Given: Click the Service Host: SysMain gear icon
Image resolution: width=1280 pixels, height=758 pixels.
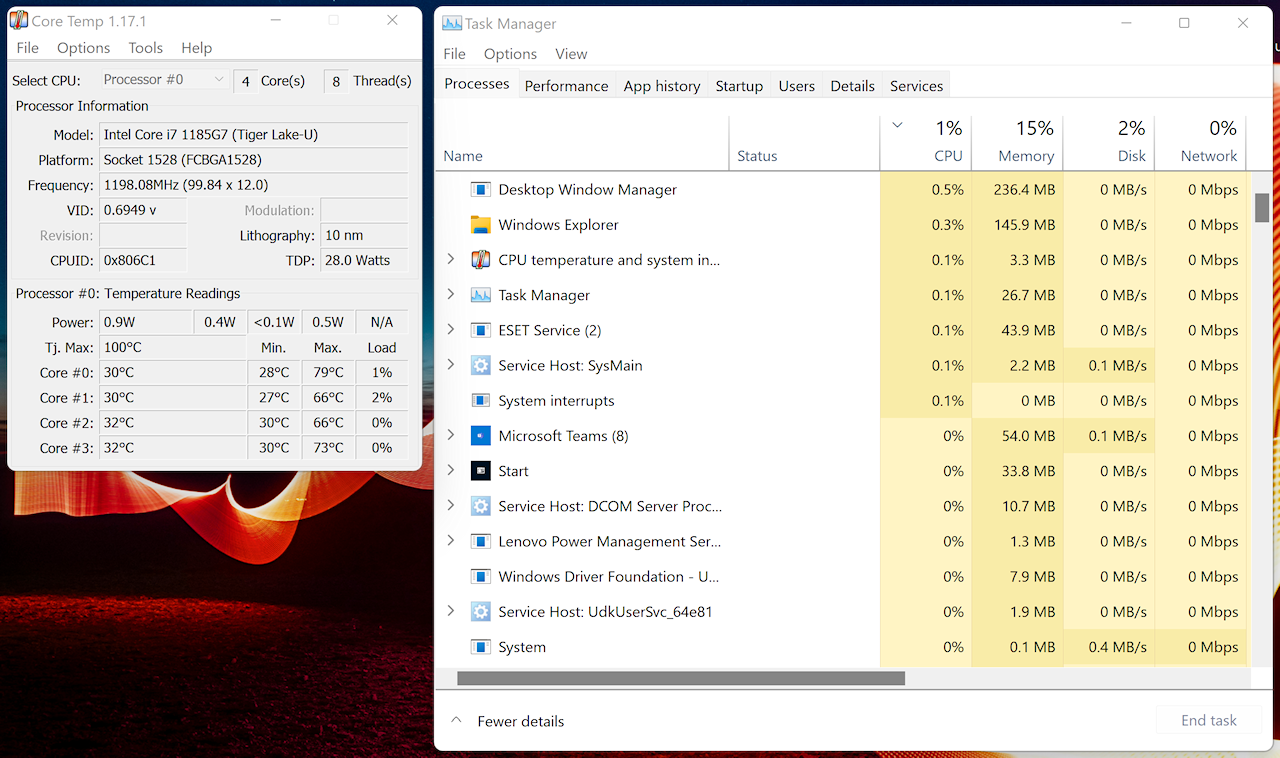Looking at the screenshot, I should [x=481, y=365].
